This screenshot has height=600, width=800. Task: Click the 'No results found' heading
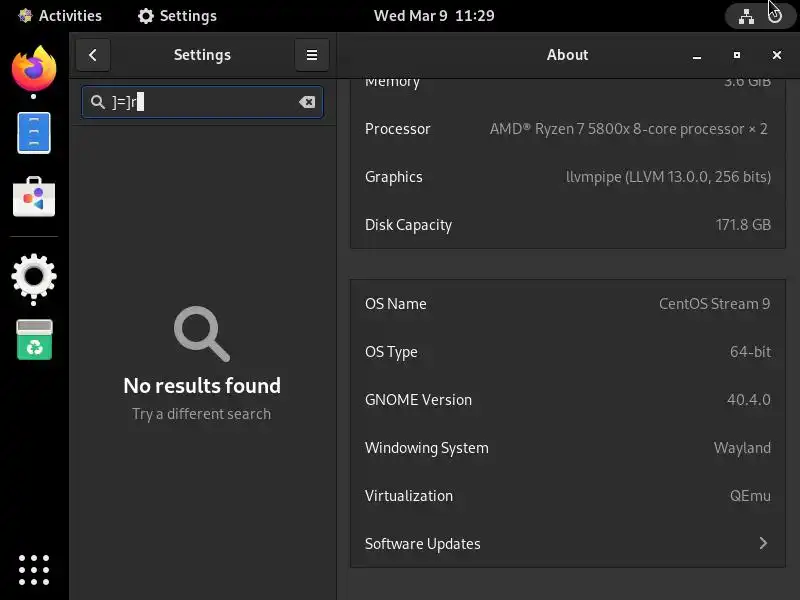pos(202,386)
